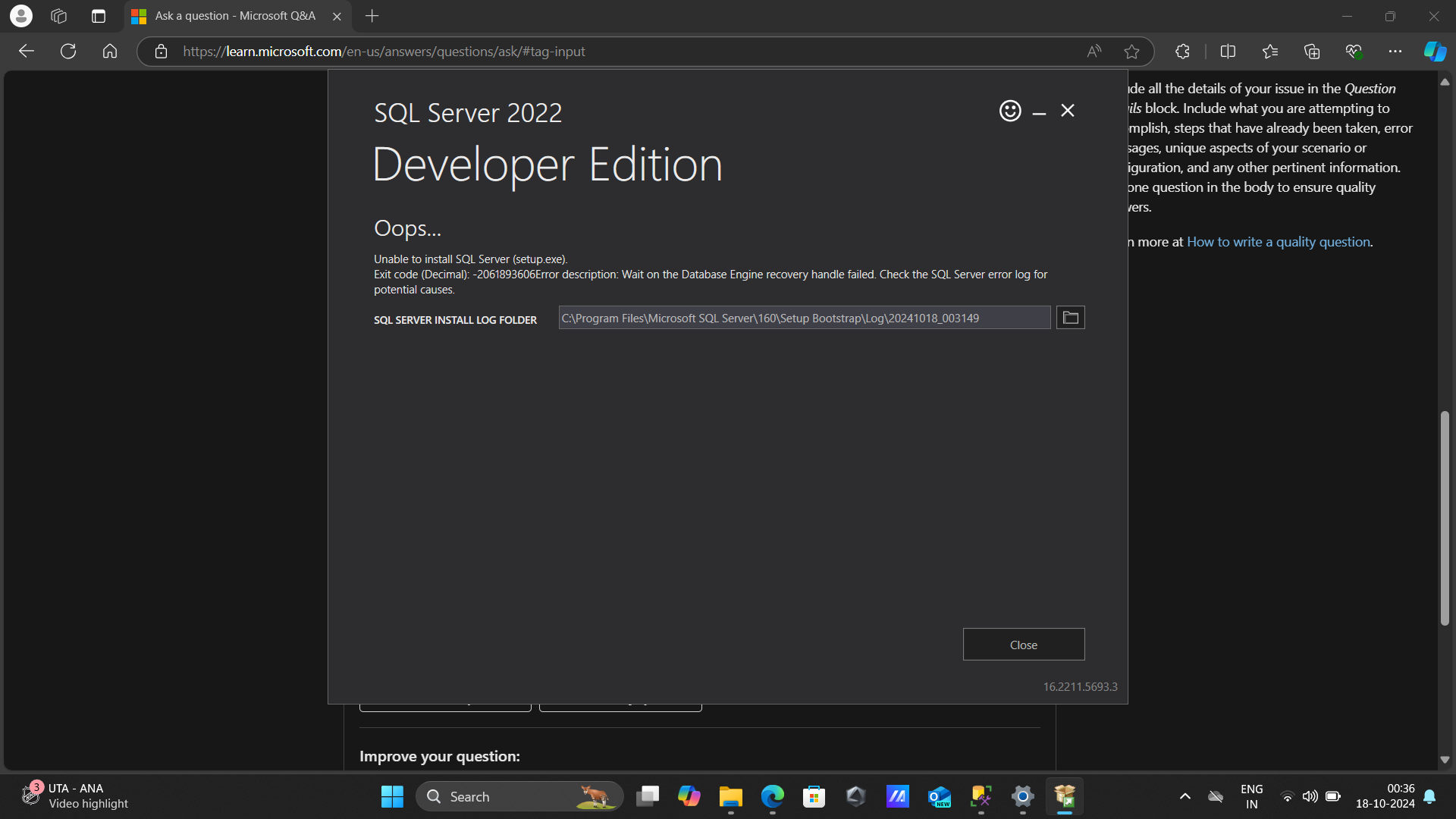Open the UTA - ANA Video highlight widget

point(76,796)
